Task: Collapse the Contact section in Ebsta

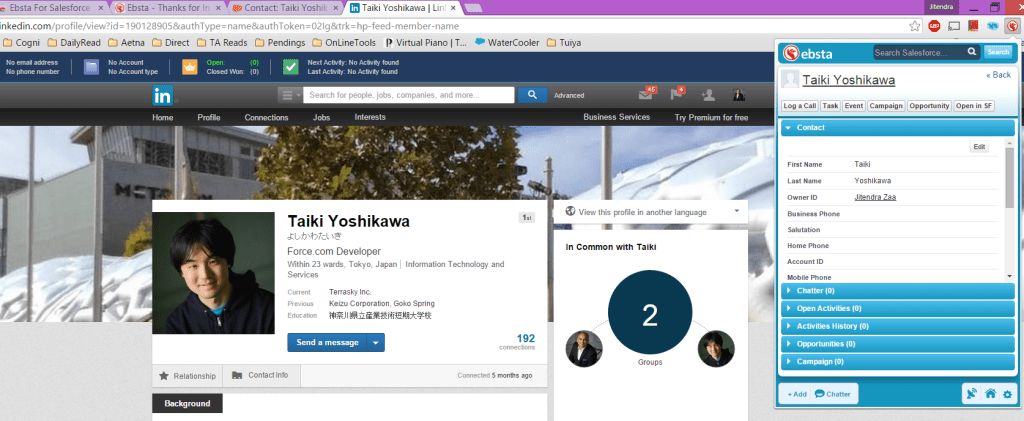Action: 897,128
